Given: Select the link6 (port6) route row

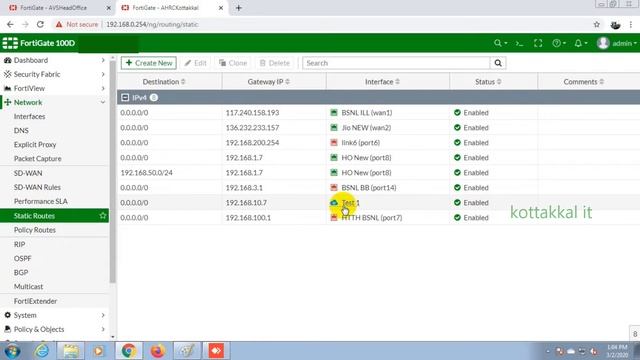Looking at the screenshot, I should pos(378,143).
